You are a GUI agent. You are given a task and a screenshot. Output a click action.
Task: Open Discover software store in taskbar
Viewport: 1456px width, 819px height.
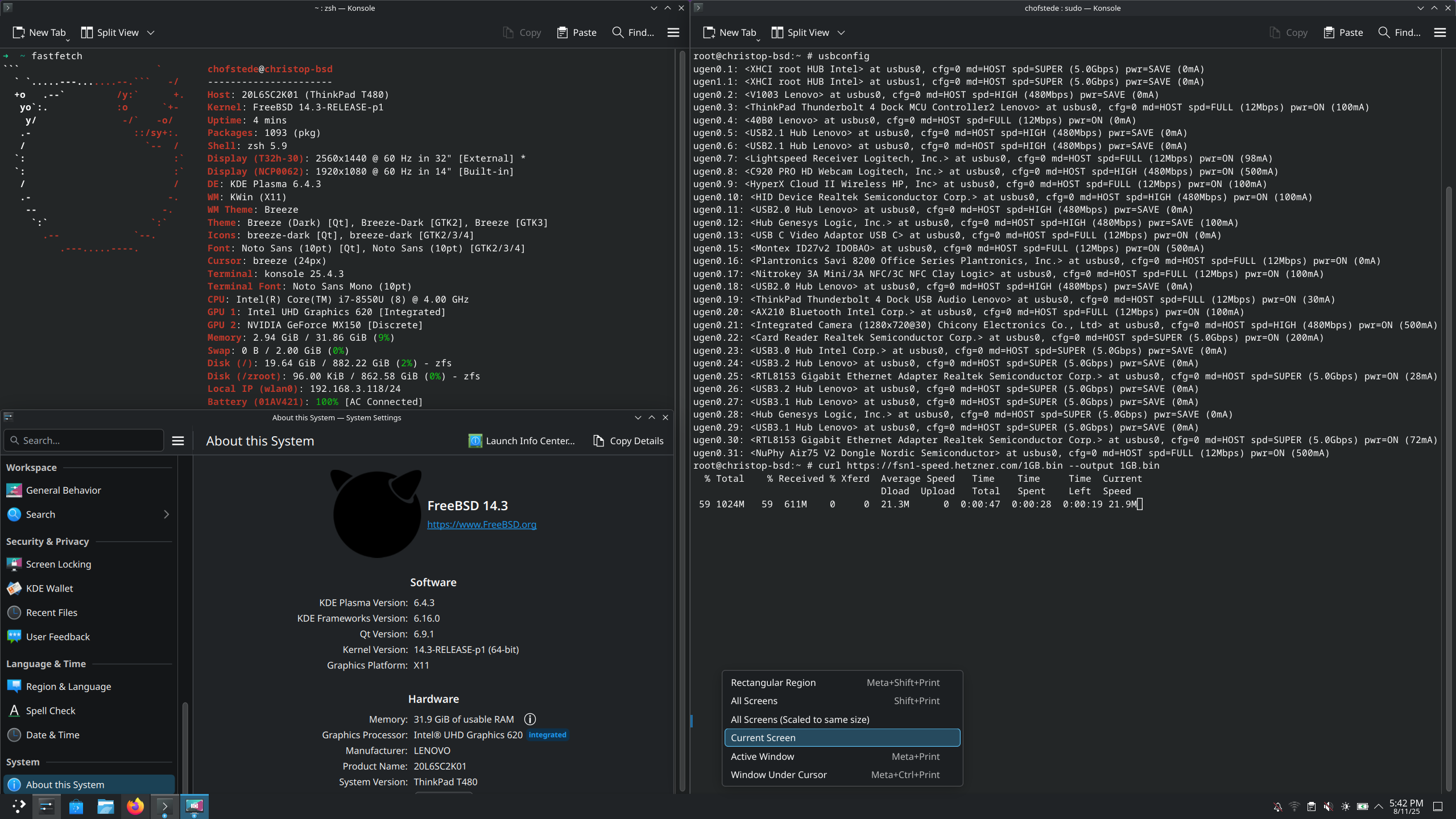coord(76,806)
